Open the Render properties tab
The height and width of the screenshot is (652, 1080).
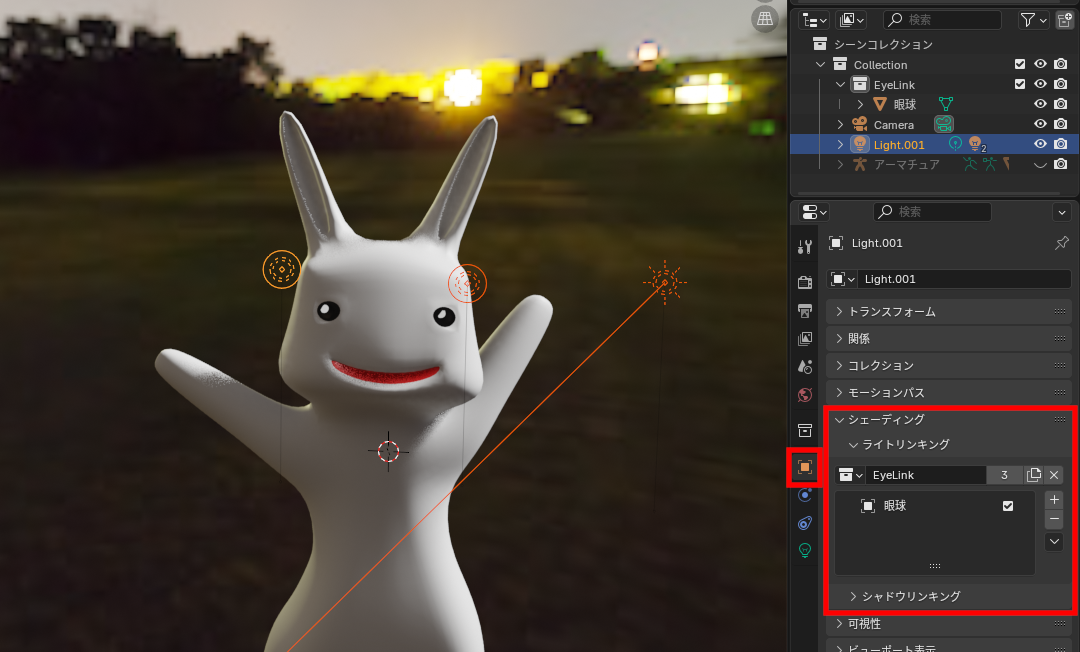click(804, 282)
